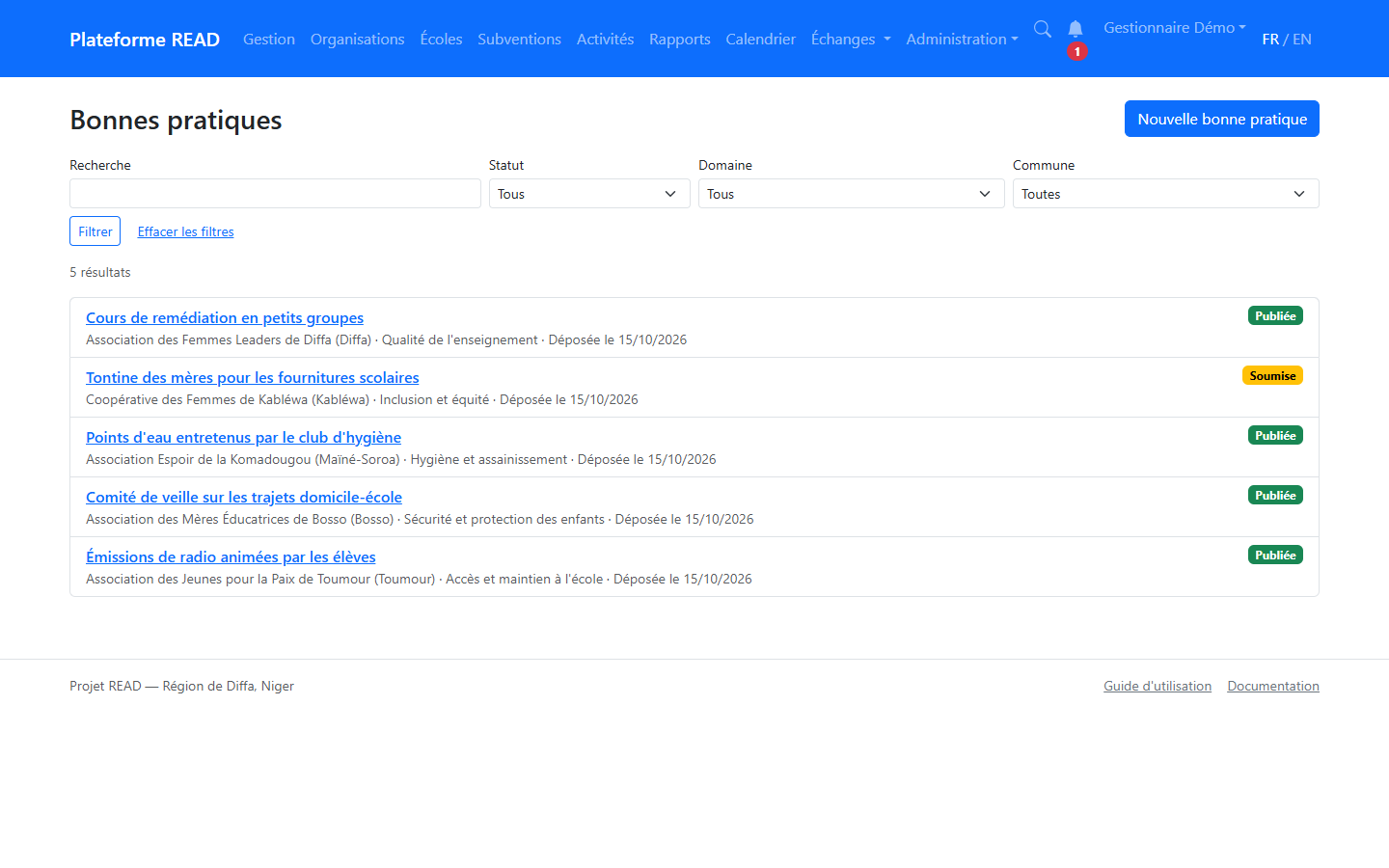
Task: Click the 'Bonnes pratiques' page heading
Action: (x=176, y=121)
